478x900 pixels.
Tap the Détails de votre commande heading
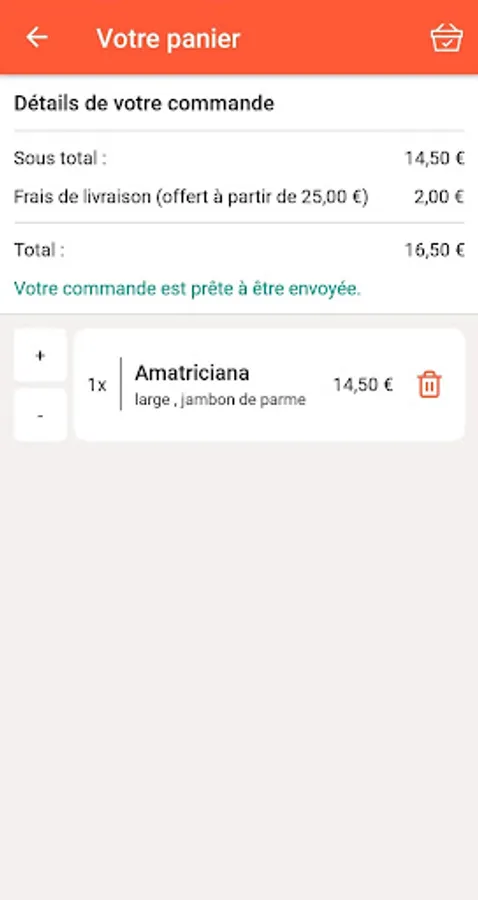pos(144,103)
